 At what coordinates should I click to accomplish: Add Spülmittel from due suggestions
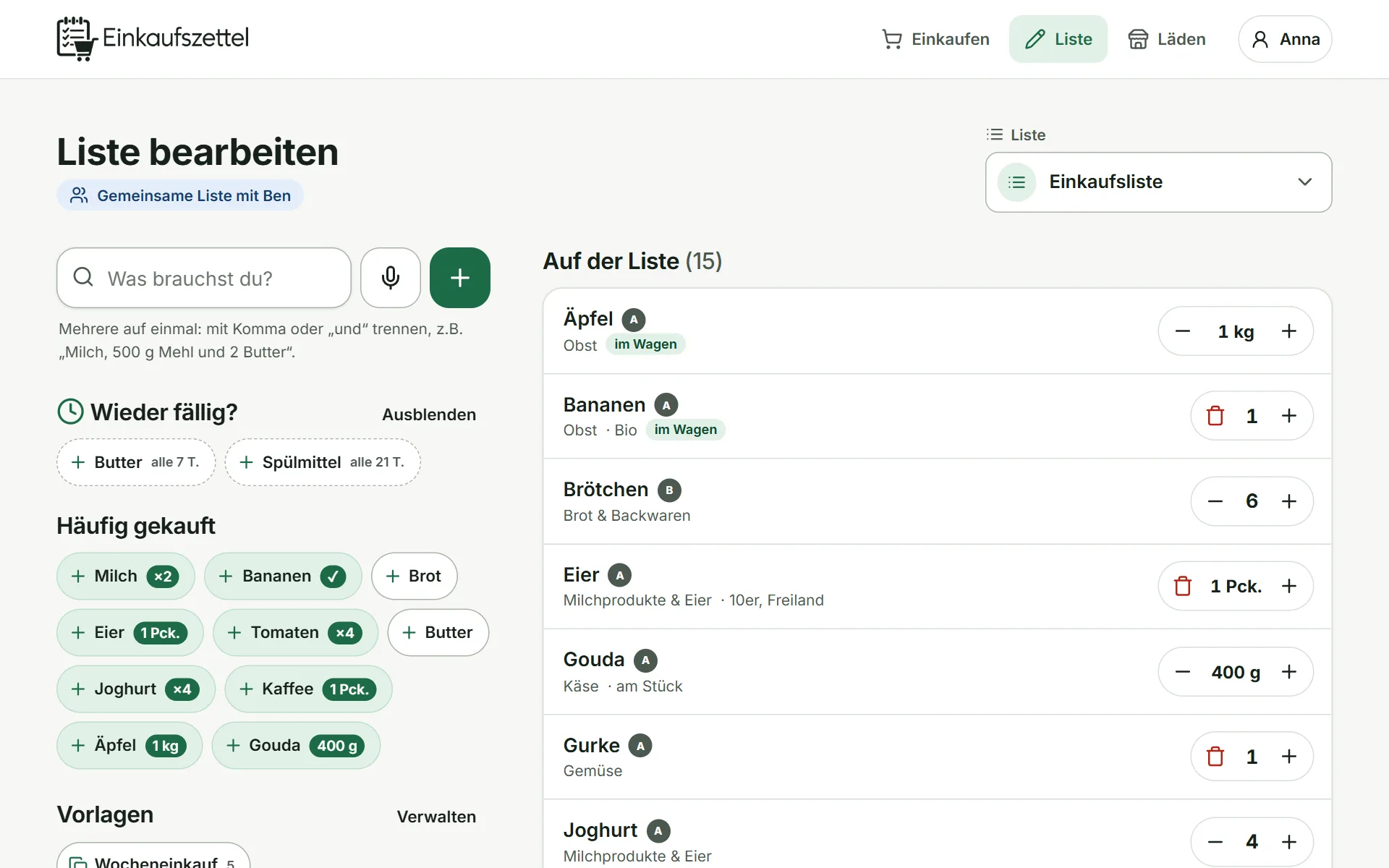point(323,462)
